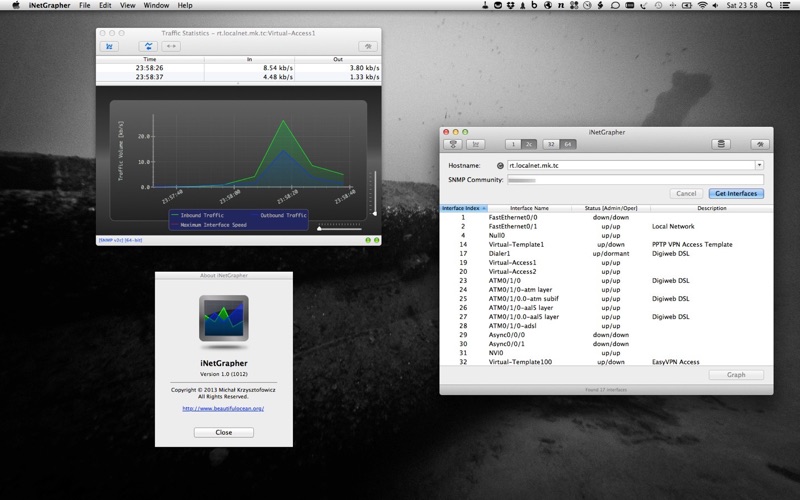The width and height of the screenshot is (800, 500).
Task: Click the letter b icon in menu bar
Action: (534, 5)
